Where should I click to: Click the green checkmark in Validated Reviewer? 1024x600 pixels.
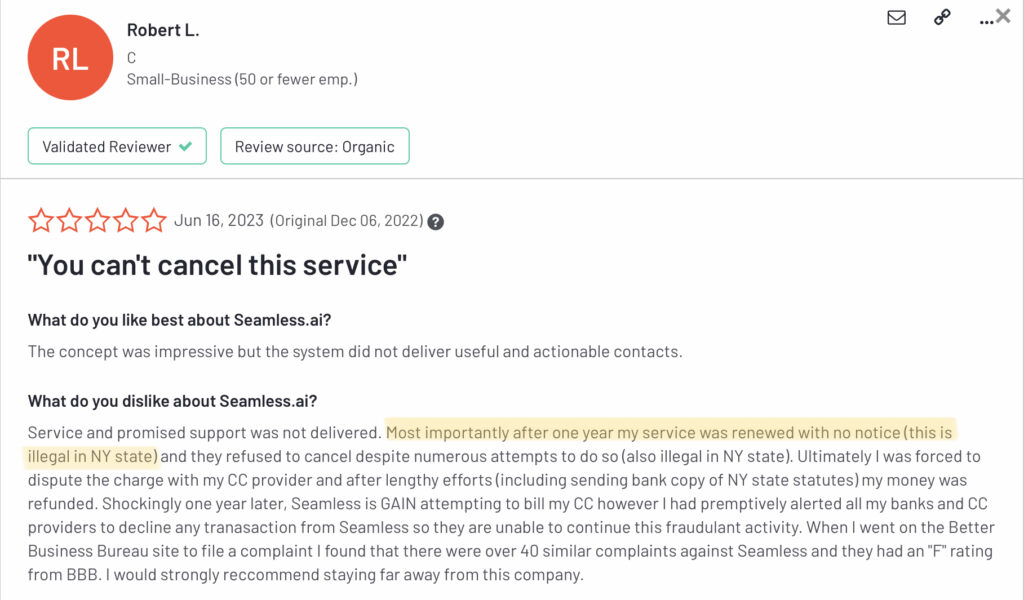pyautogui.click(x=185, y=146)
